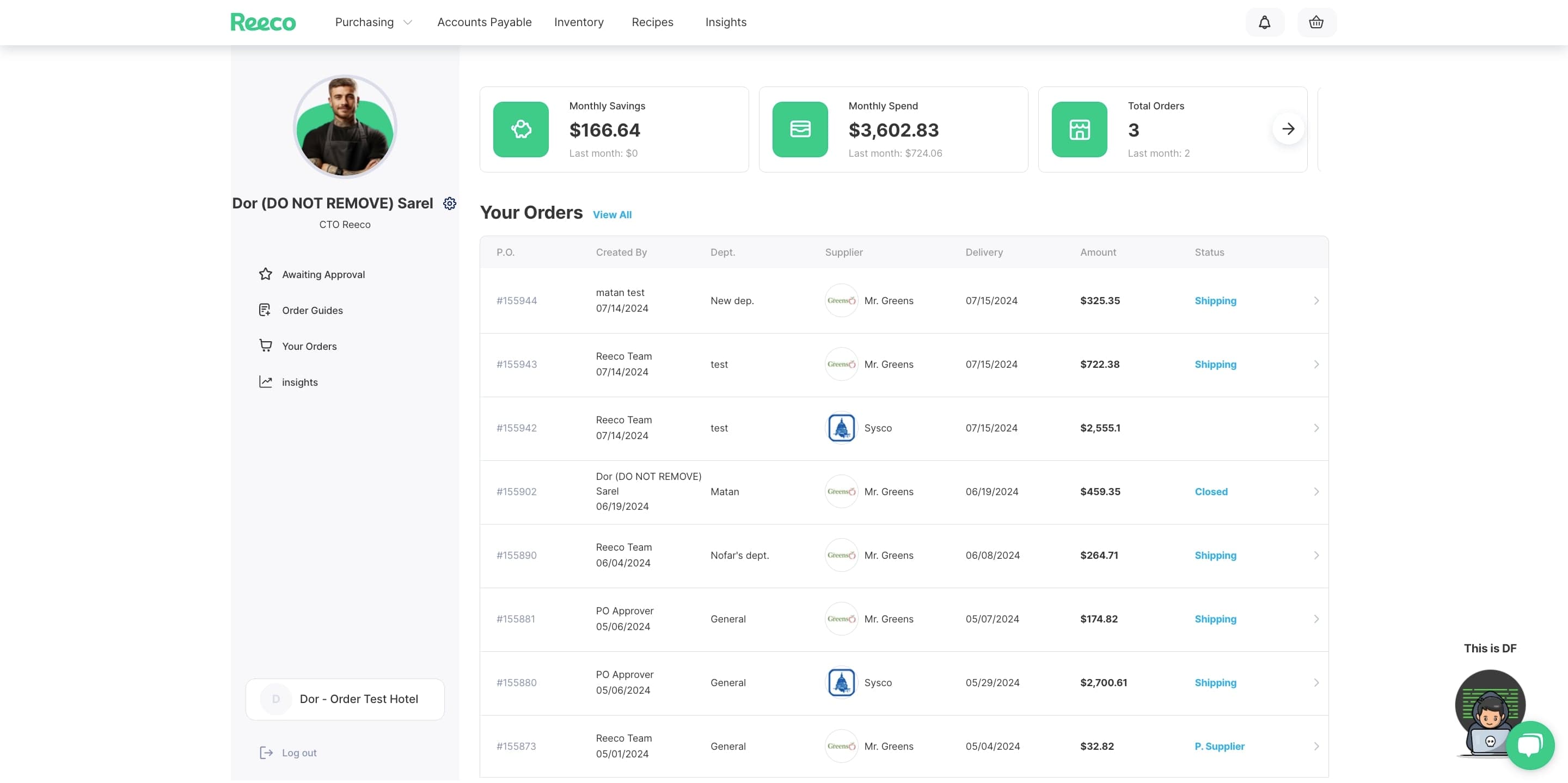
Task: Click P. Supplier status for order #155873
Action: point(1219,747)
